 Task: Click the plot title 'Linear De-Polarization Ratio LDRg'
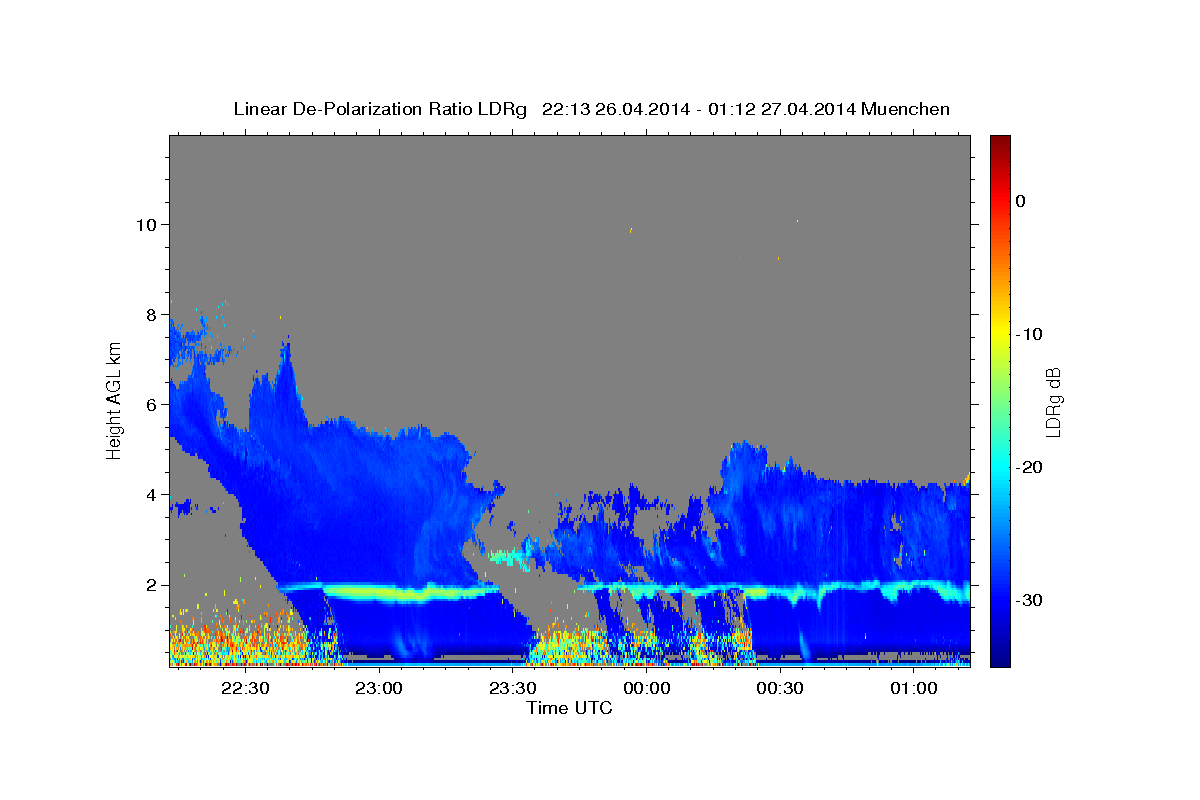click(379, 109)
